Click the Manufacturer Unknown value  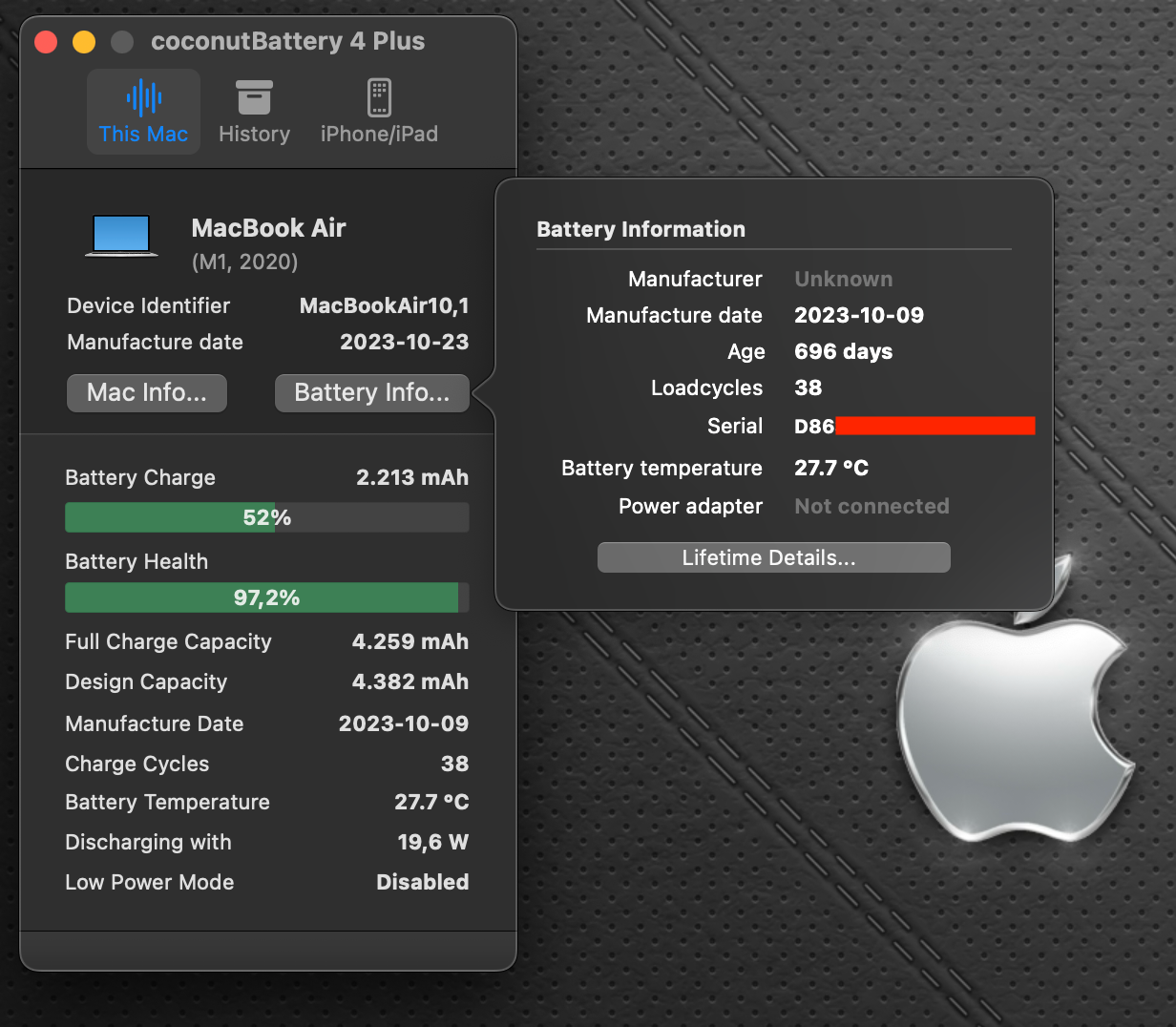[x=844, y=279]
